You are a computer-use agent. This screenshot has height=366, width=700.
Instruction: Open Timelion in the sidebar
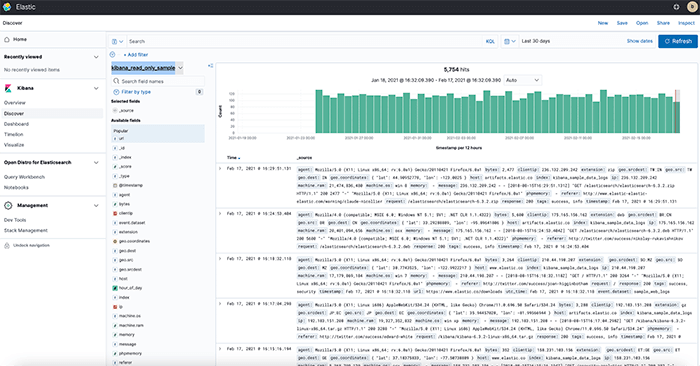(13, 134)
